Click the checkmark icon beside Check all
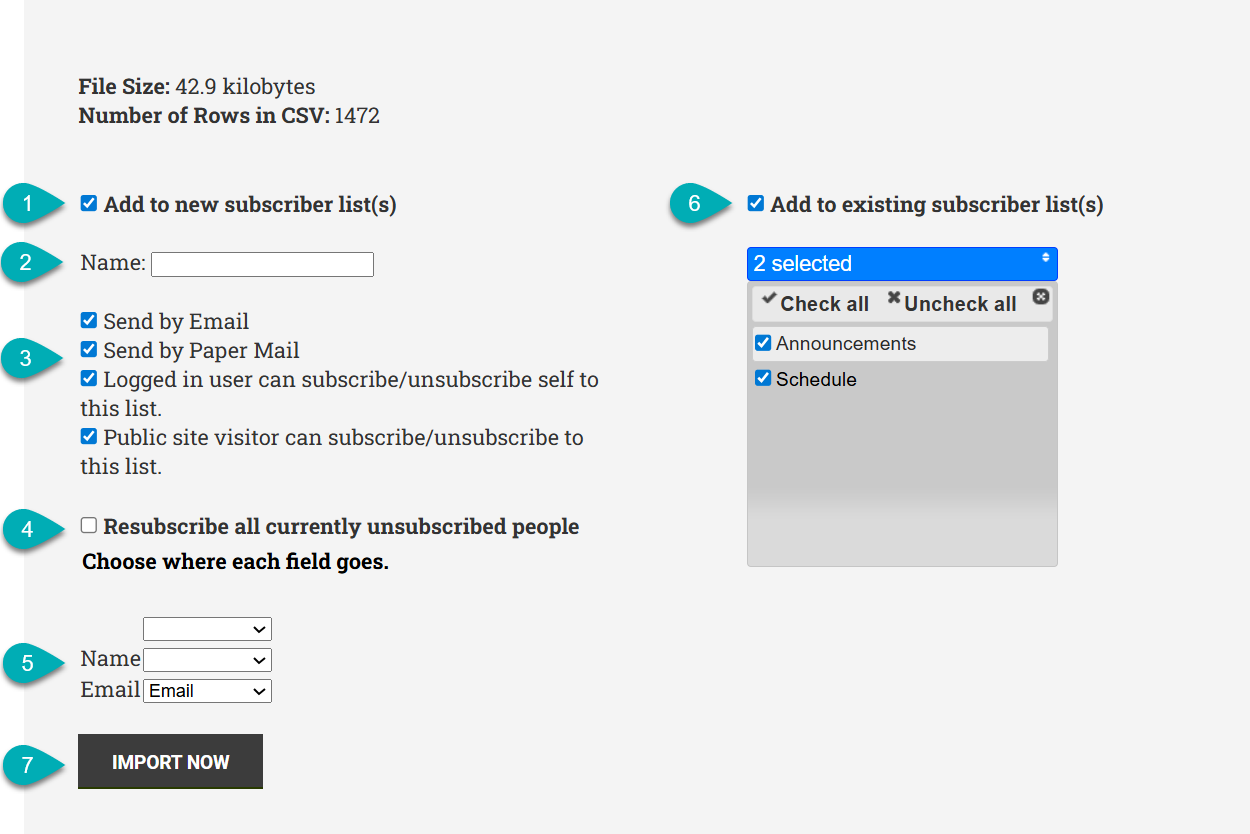Image resolution: width=1250 pixels, height=834 pixels. [769, 300]
